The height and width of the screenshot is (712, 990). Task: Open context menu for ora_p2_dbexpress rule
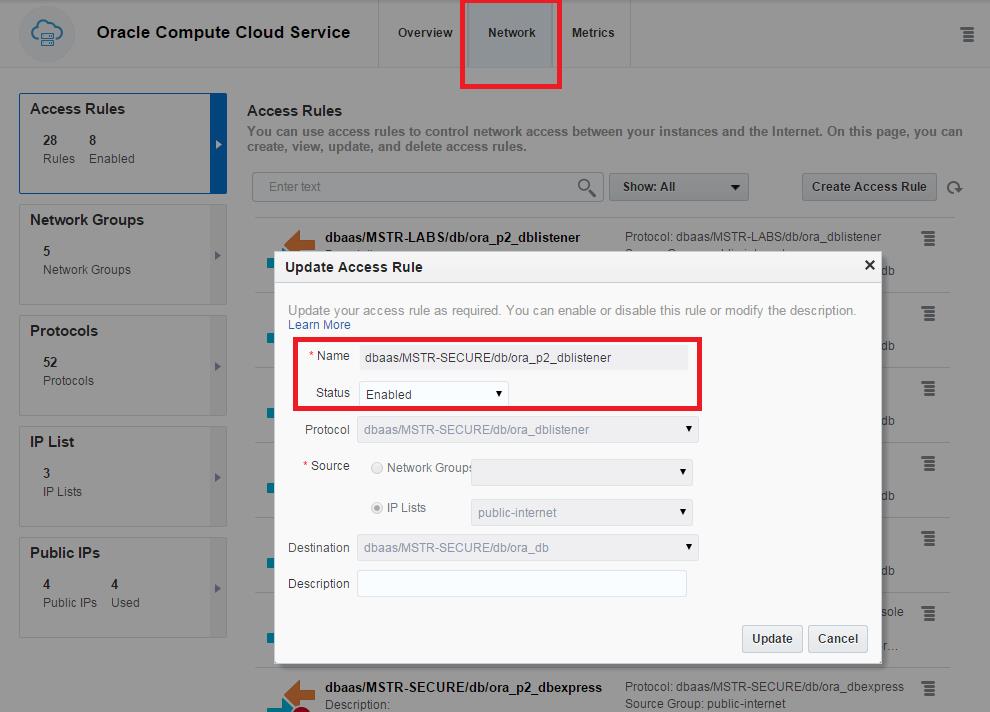[927, 687]
